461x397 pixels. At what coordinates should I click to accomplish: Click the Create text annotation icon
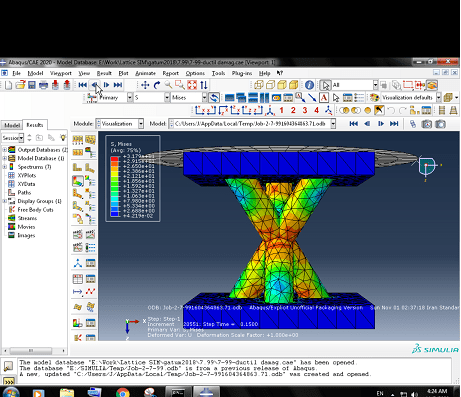[324, 98]
